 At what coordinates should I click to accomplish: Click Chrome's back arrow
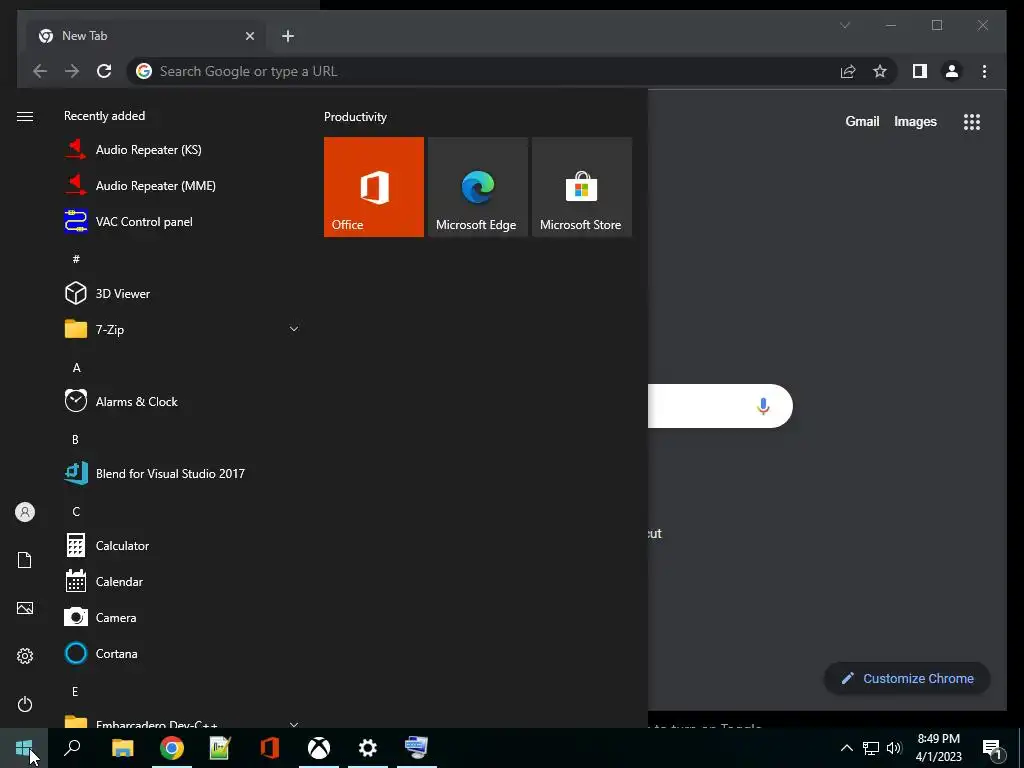[40, 71]
